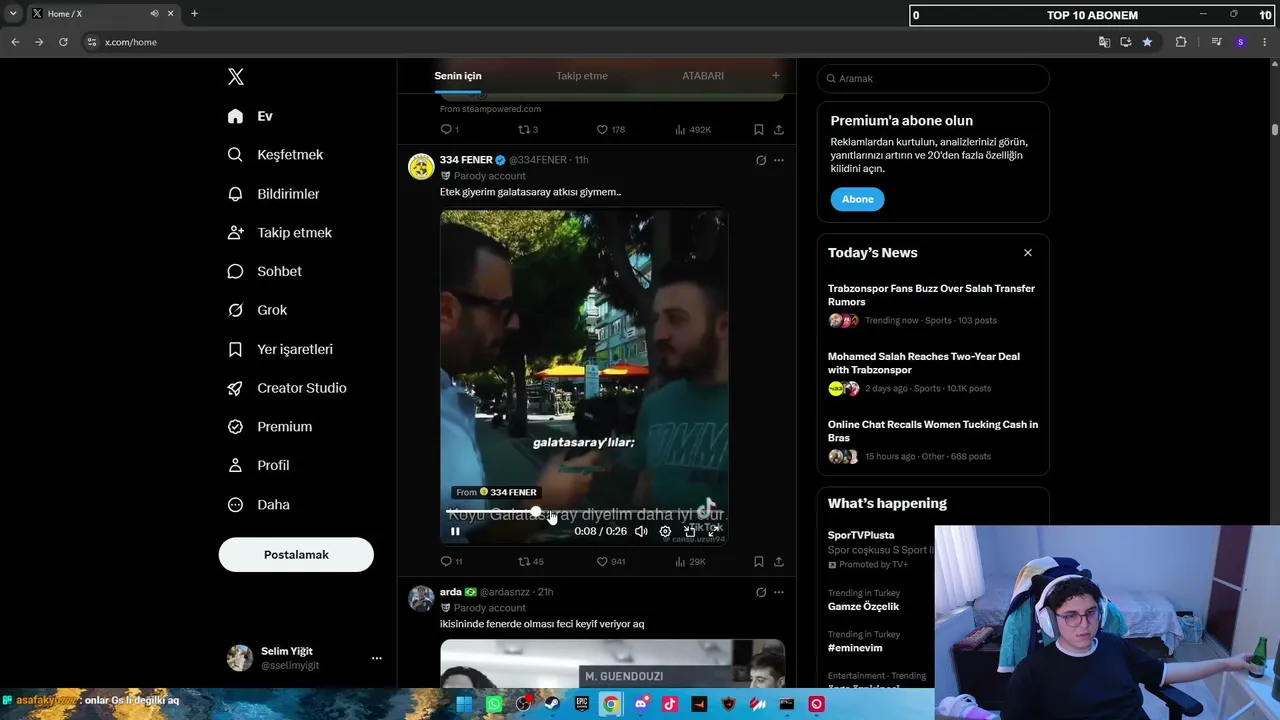The image size is (1280, 720).
Task: Open Mohamed Salah Two-Year Deal news story
Action: point(933,372)
